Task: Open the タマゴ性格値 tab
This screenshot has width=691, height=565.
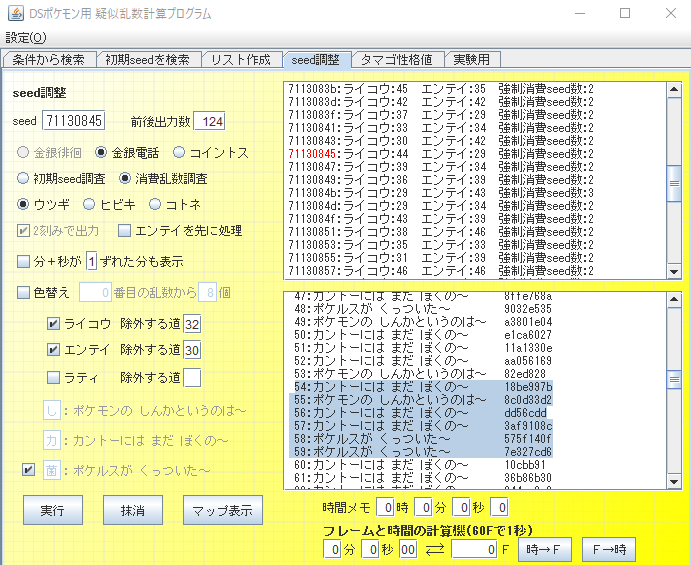Action: click(398, 59)
